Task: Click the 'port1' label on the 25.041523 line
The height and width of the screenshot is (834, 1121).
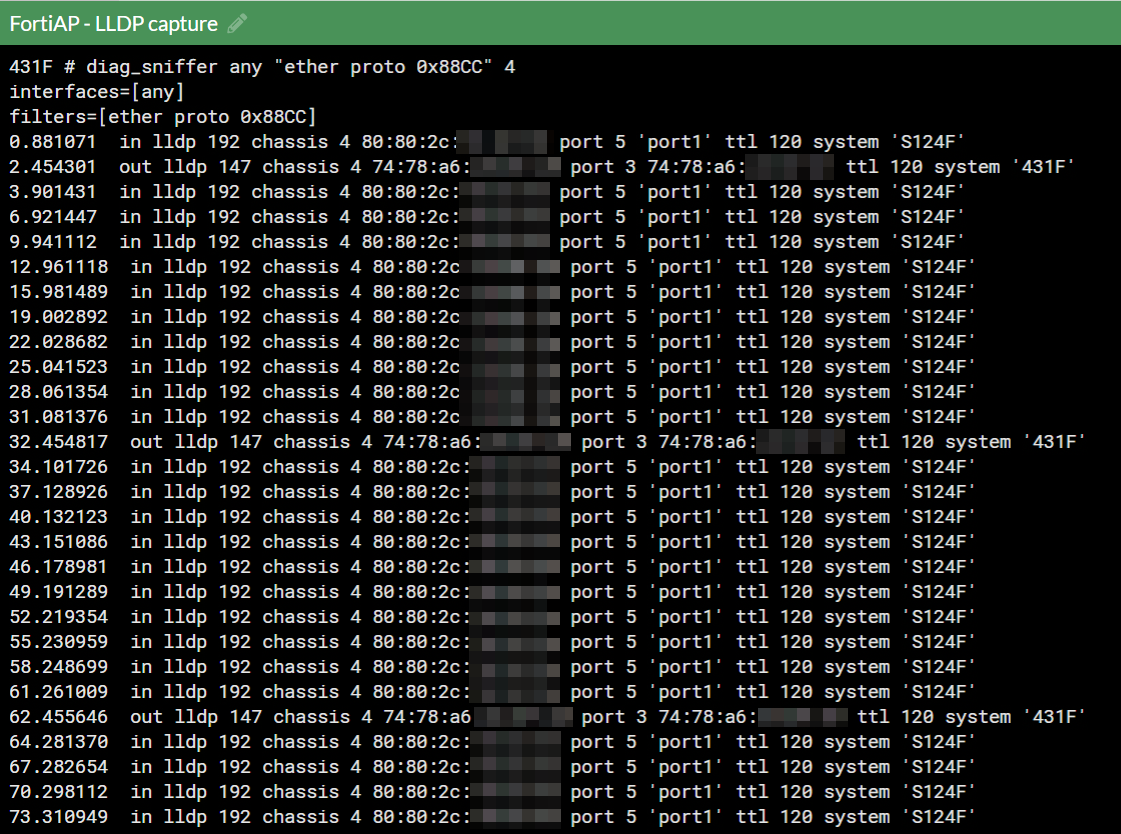Action: (x=687, y=367)
